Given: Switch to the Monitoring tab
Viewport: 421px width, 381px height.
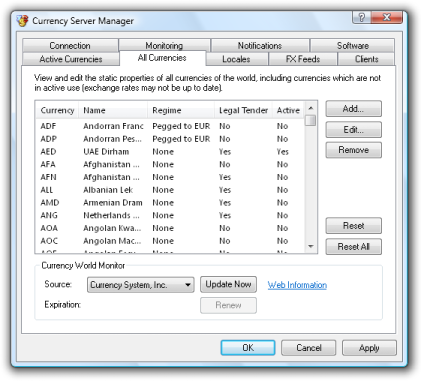Looking at the screenshot, I should pos(164,46).
